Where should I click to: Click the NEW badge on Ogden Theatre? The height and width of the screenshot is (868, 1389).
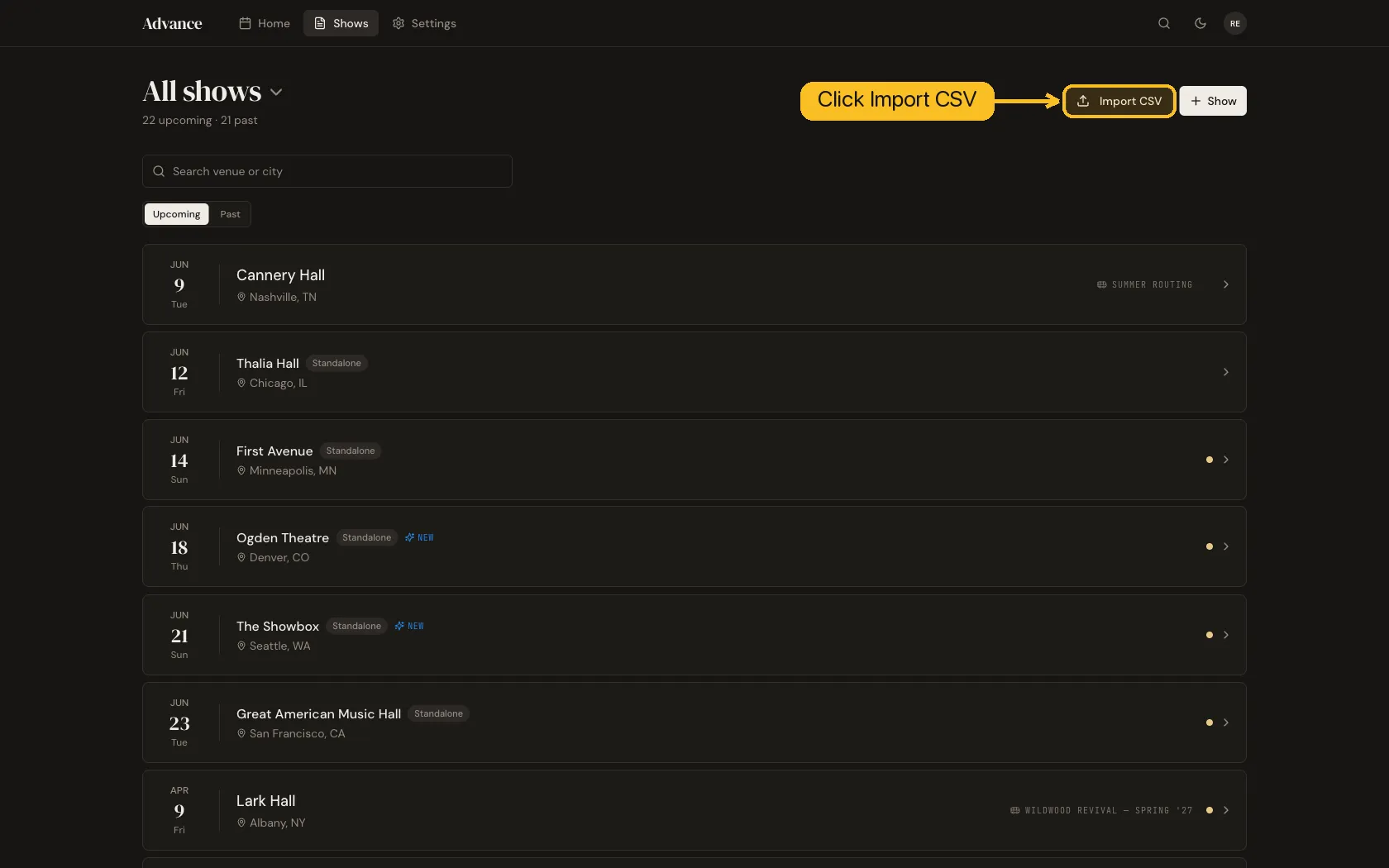419,537
